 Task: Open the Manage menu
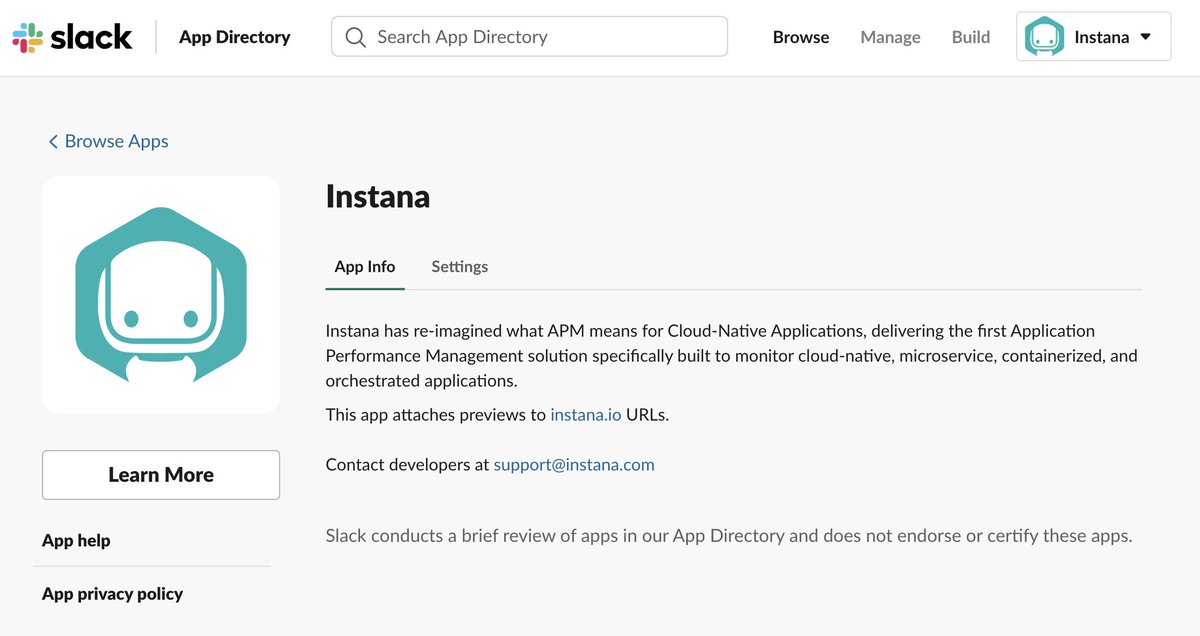tap(890, 37)
